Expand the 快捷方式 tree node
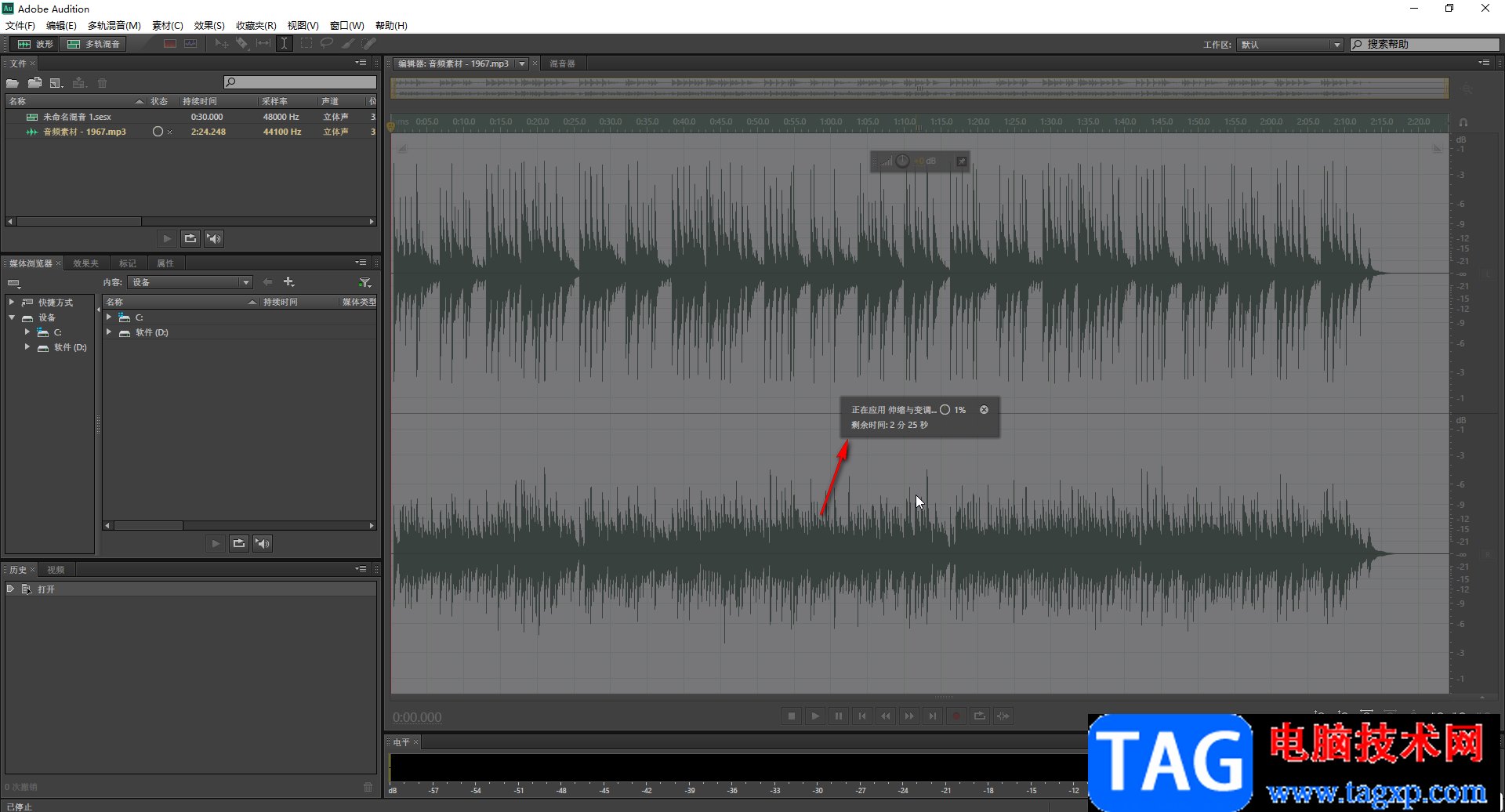This screenshot has width=1505, height=812. pyautogui.click(x=12, y=302)
